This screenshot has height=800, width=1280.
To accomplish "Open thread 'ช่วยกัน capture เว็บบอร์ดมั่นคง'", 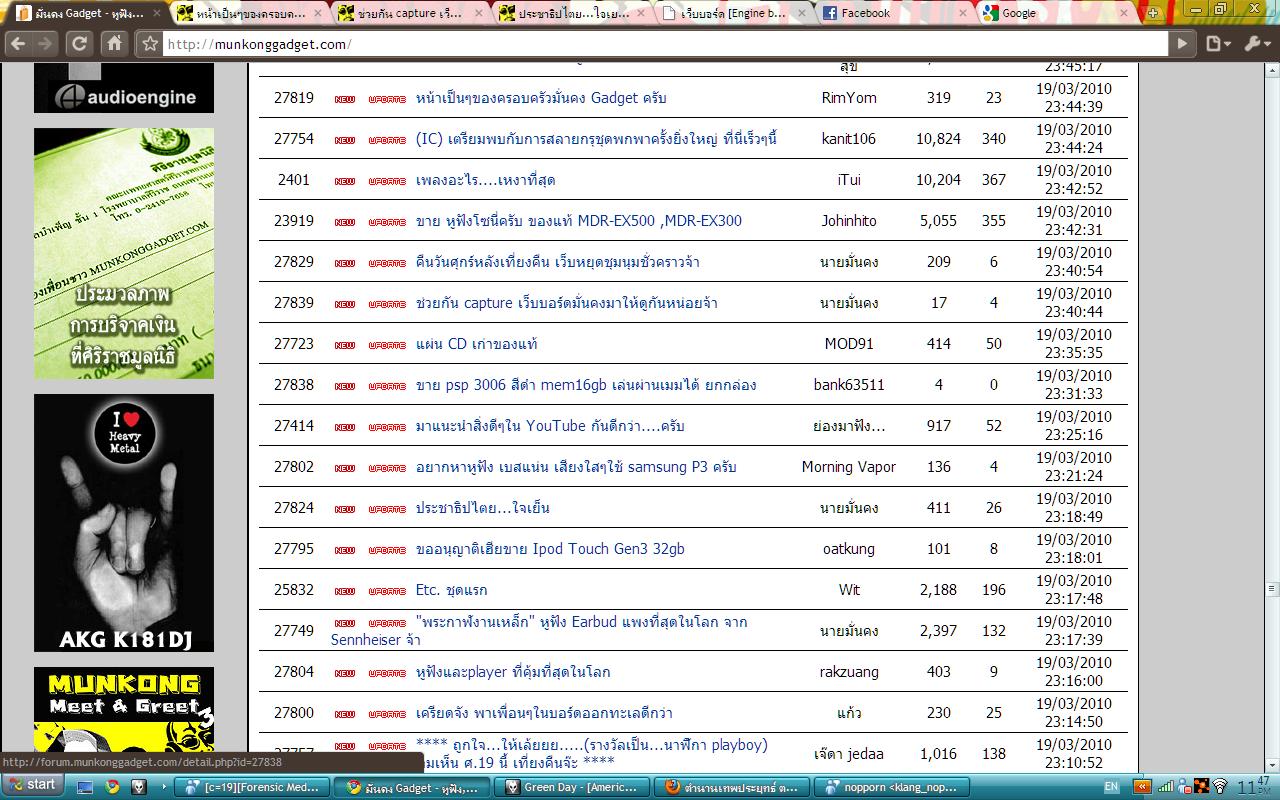I will tap(567, 303).
